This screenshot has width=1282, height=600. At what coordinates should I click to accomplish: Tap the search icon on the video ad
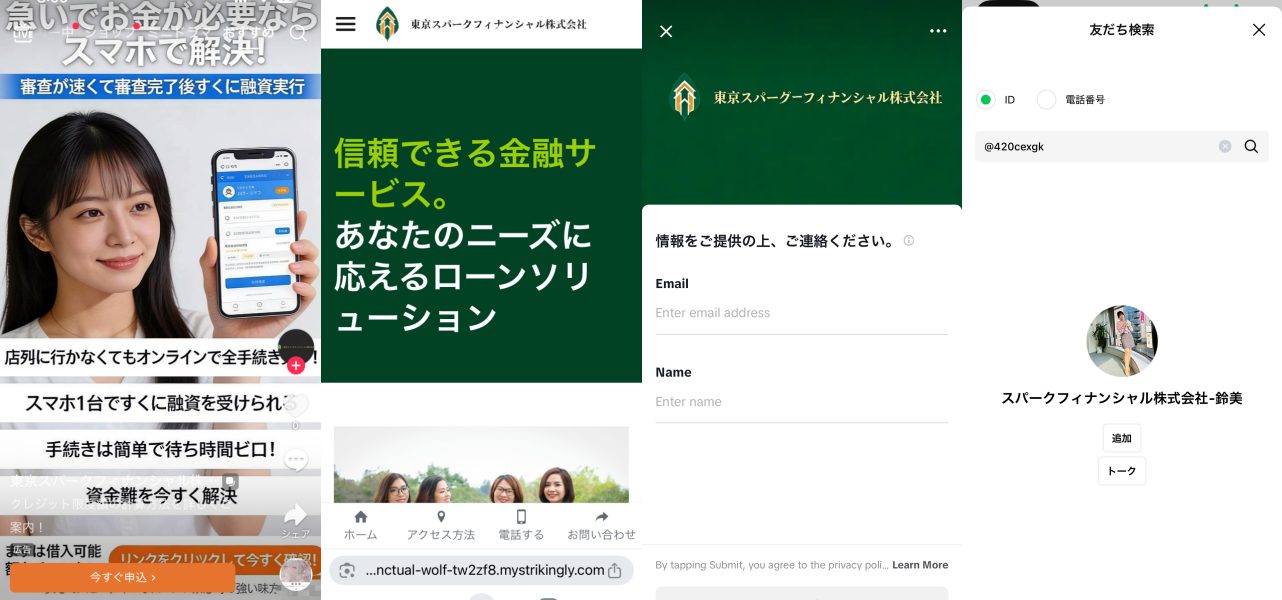[x=299, y=33]
